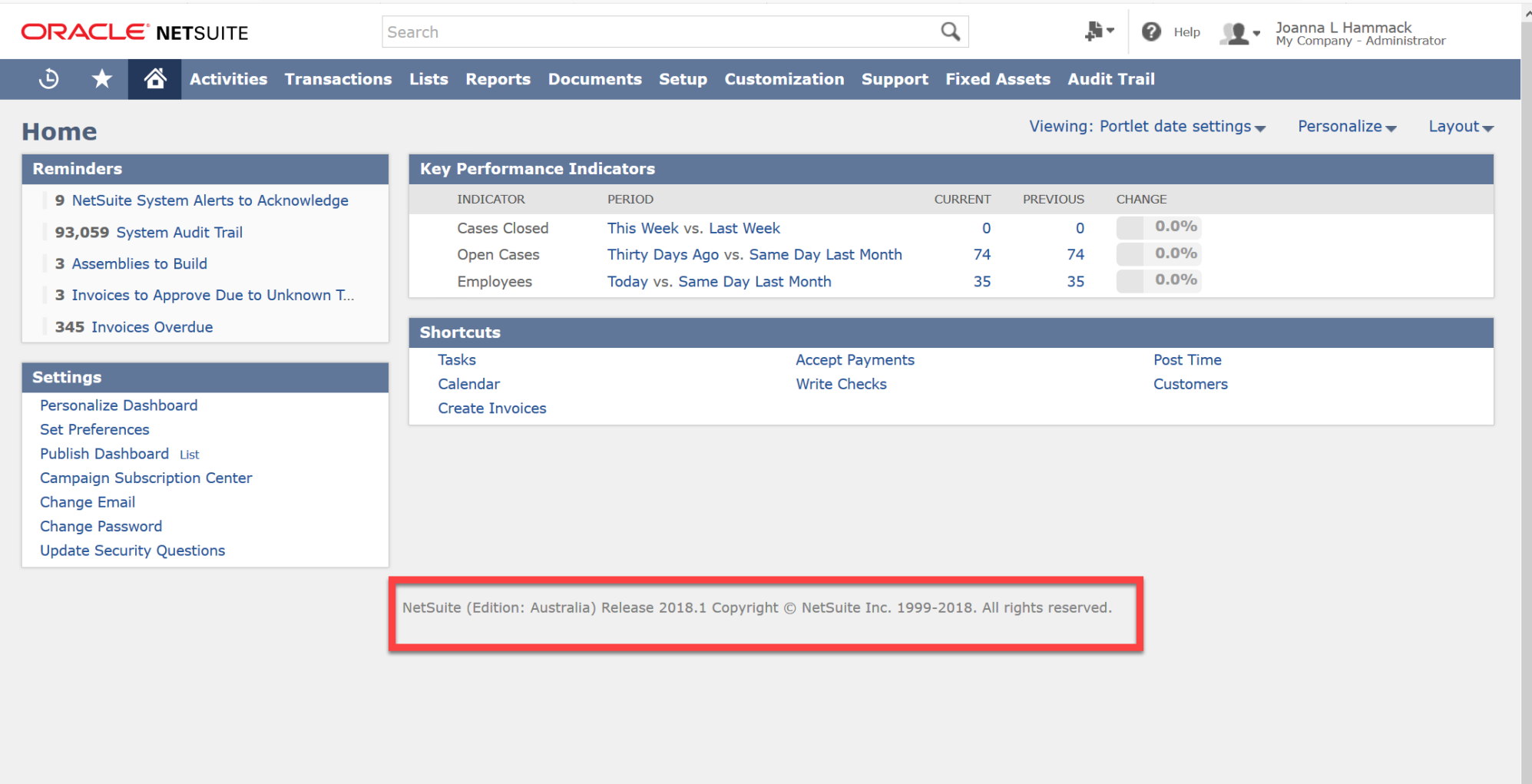Open Campaign Subscription Center
The image size is (1532, 784).
tap(146, 478)
